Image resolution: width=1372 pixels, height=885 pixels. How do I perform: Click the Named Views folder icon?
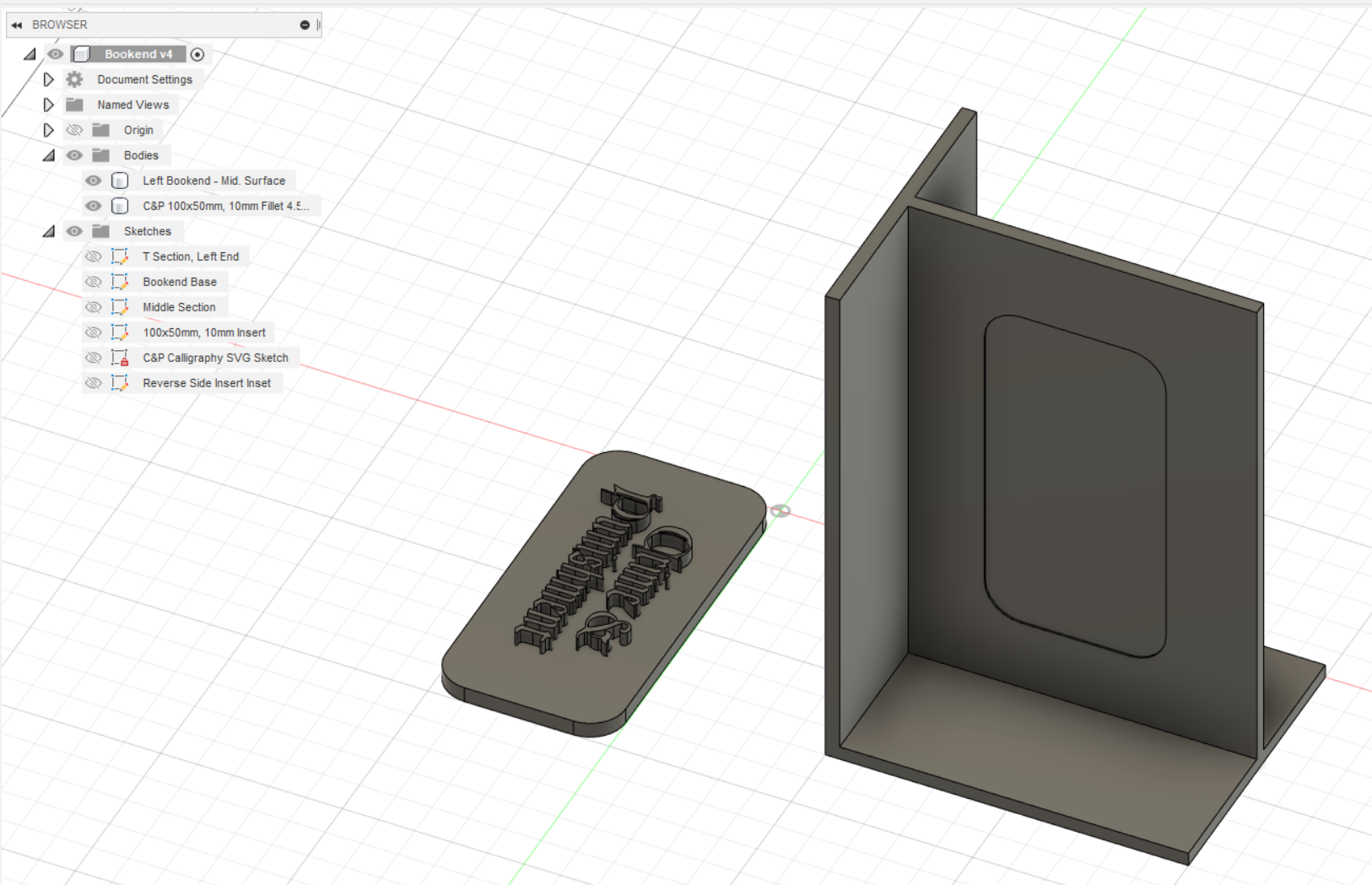(74, 104)
